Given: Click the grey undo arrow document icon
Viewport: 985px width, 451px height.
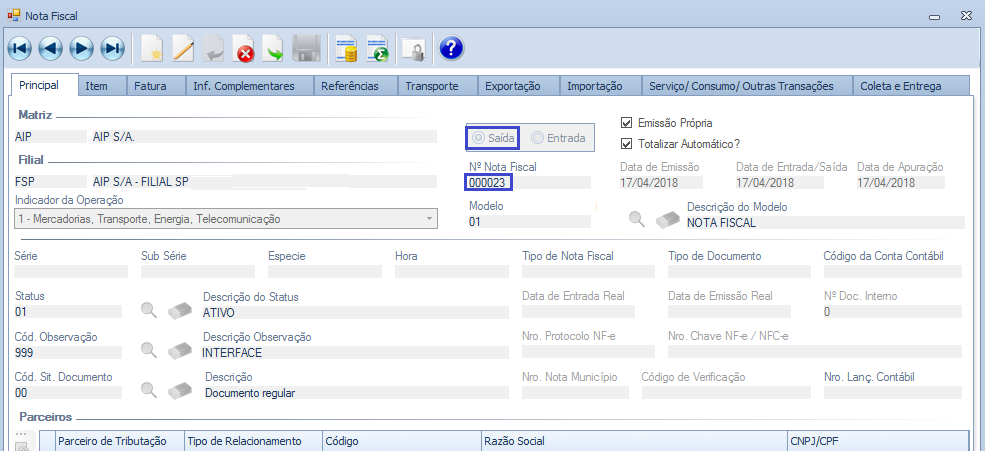Looking at the screenshot, I should [214, 49].
